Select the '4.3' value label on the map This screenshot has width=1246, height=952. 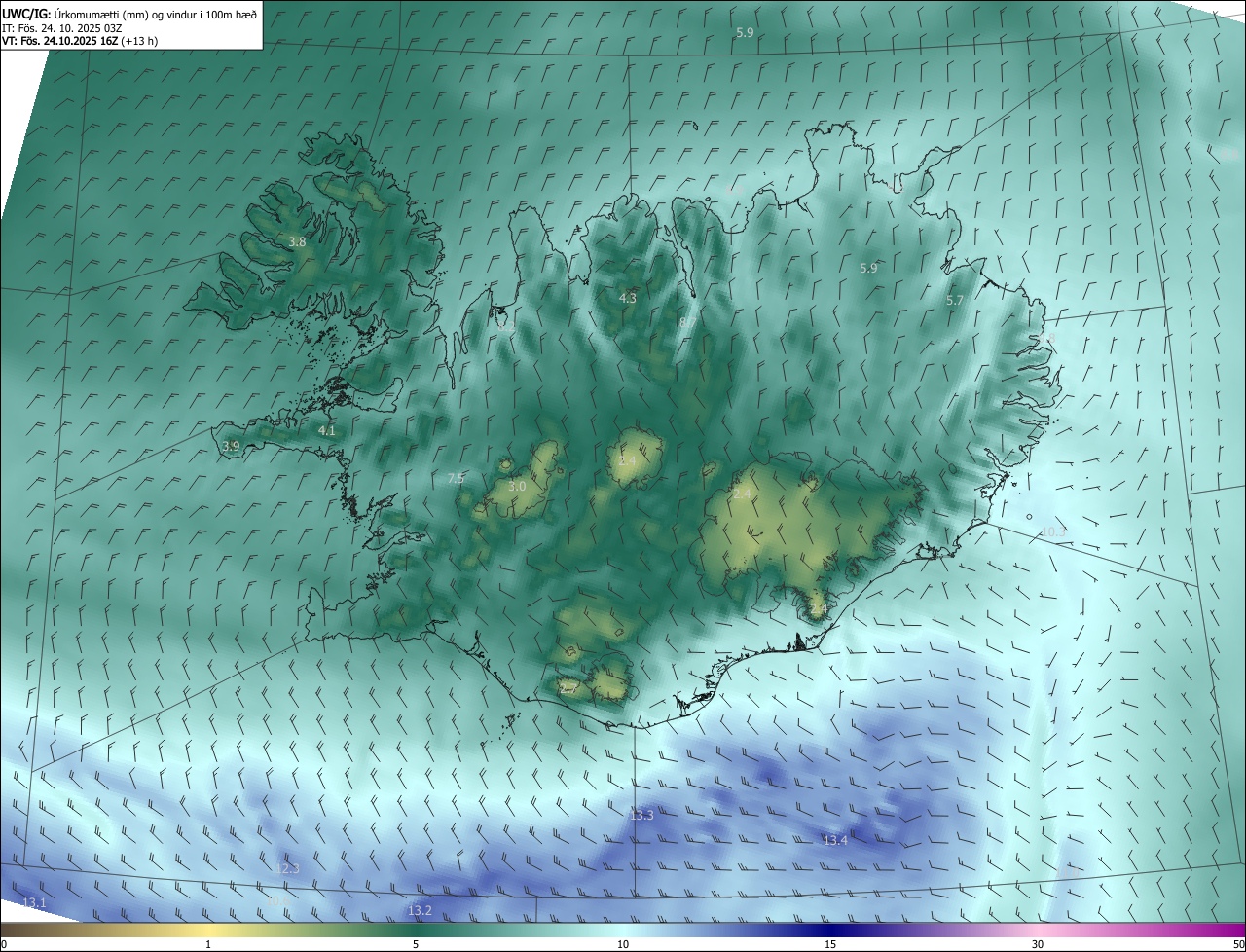pyautogui.click(x=628, y=298)
